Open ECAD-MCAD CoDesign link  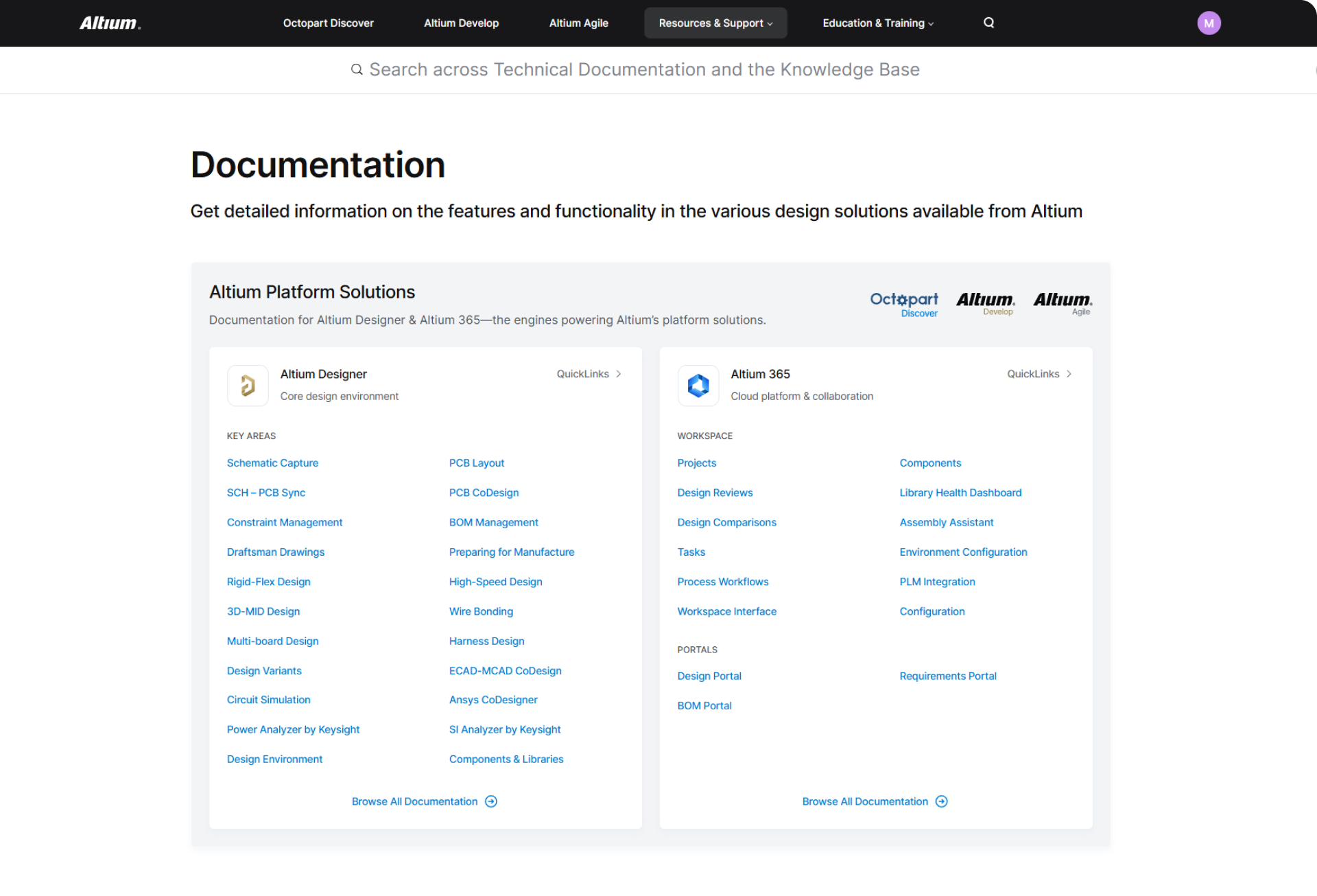506,670
